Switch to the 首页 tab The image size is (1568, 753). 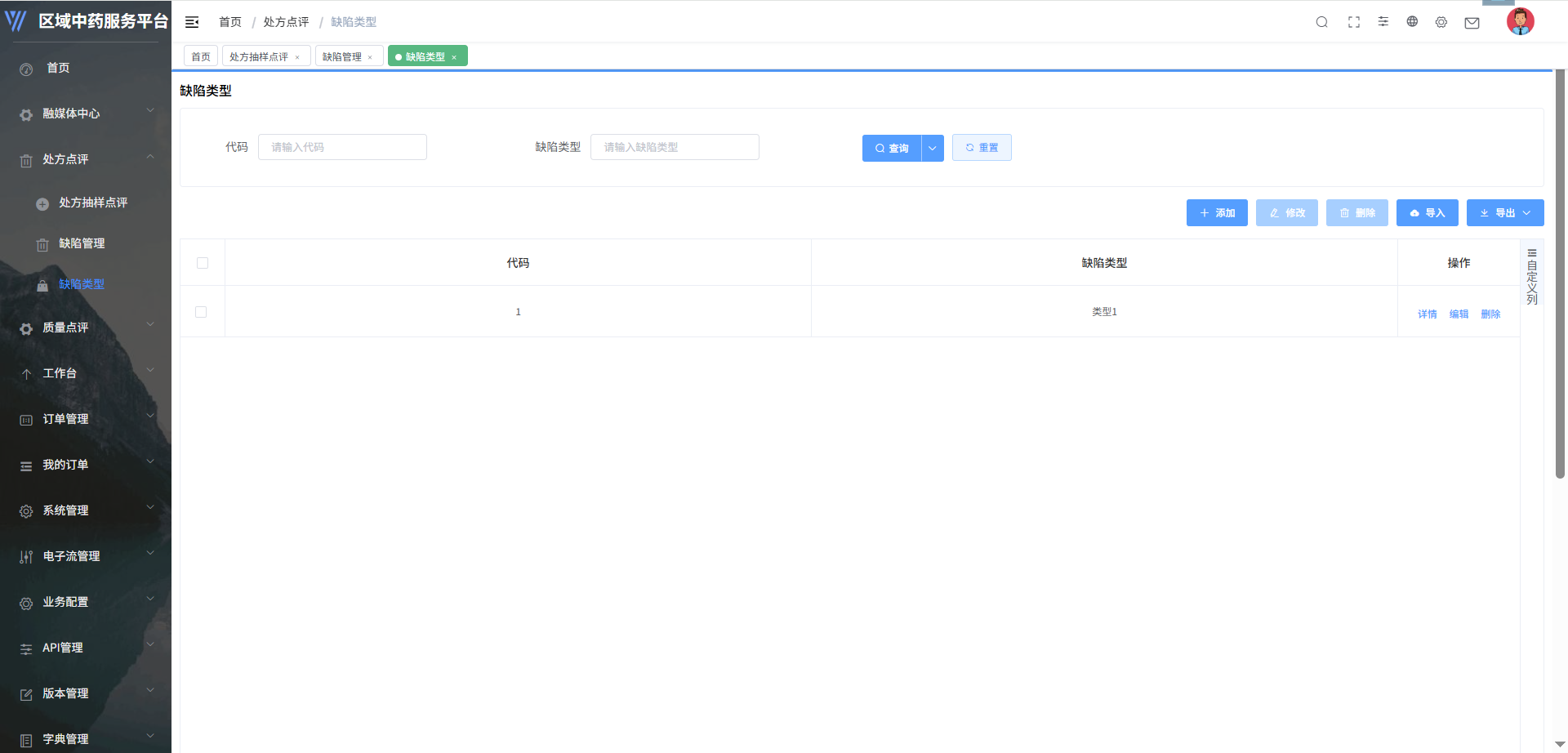tap(201, 56)
